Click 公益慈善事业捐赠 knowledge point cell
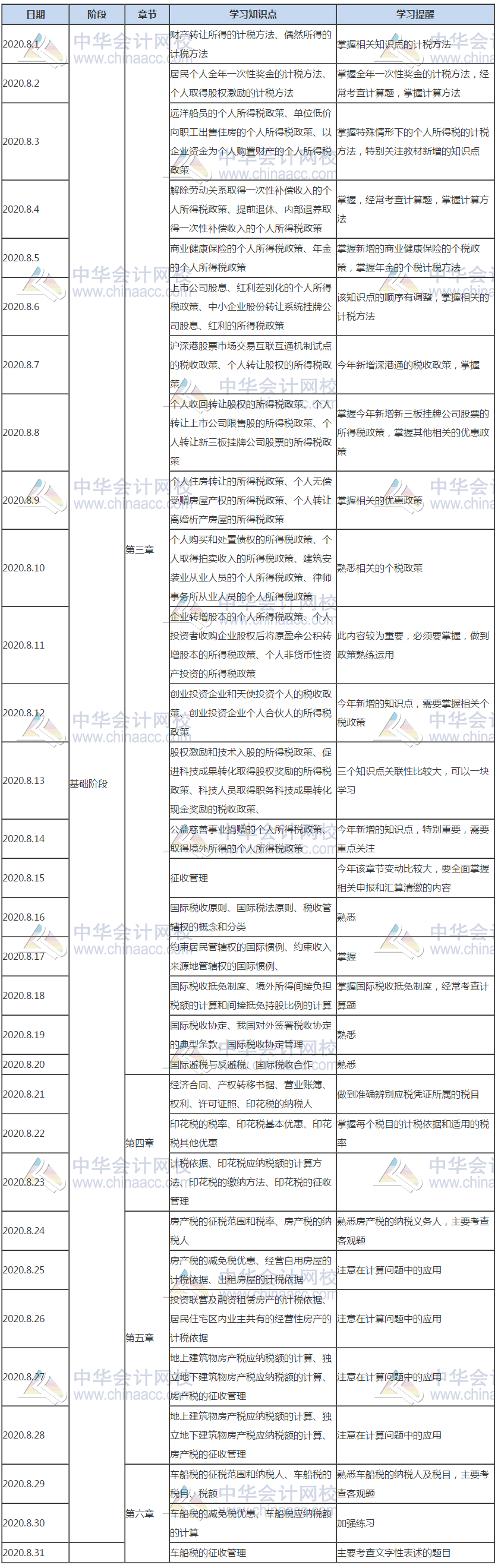Screen dimensions: 498x1568 click(253, 839)
